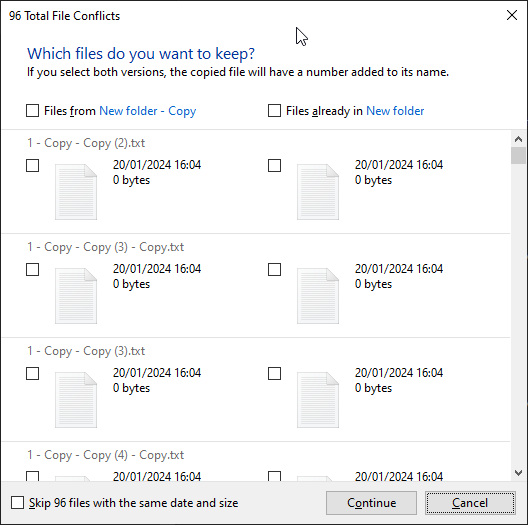This screenshot has height=525, width=528.
Task: Tick destination checkbox for '1 - Copy - Copy (3).txt'
Action: pos(274,373)
